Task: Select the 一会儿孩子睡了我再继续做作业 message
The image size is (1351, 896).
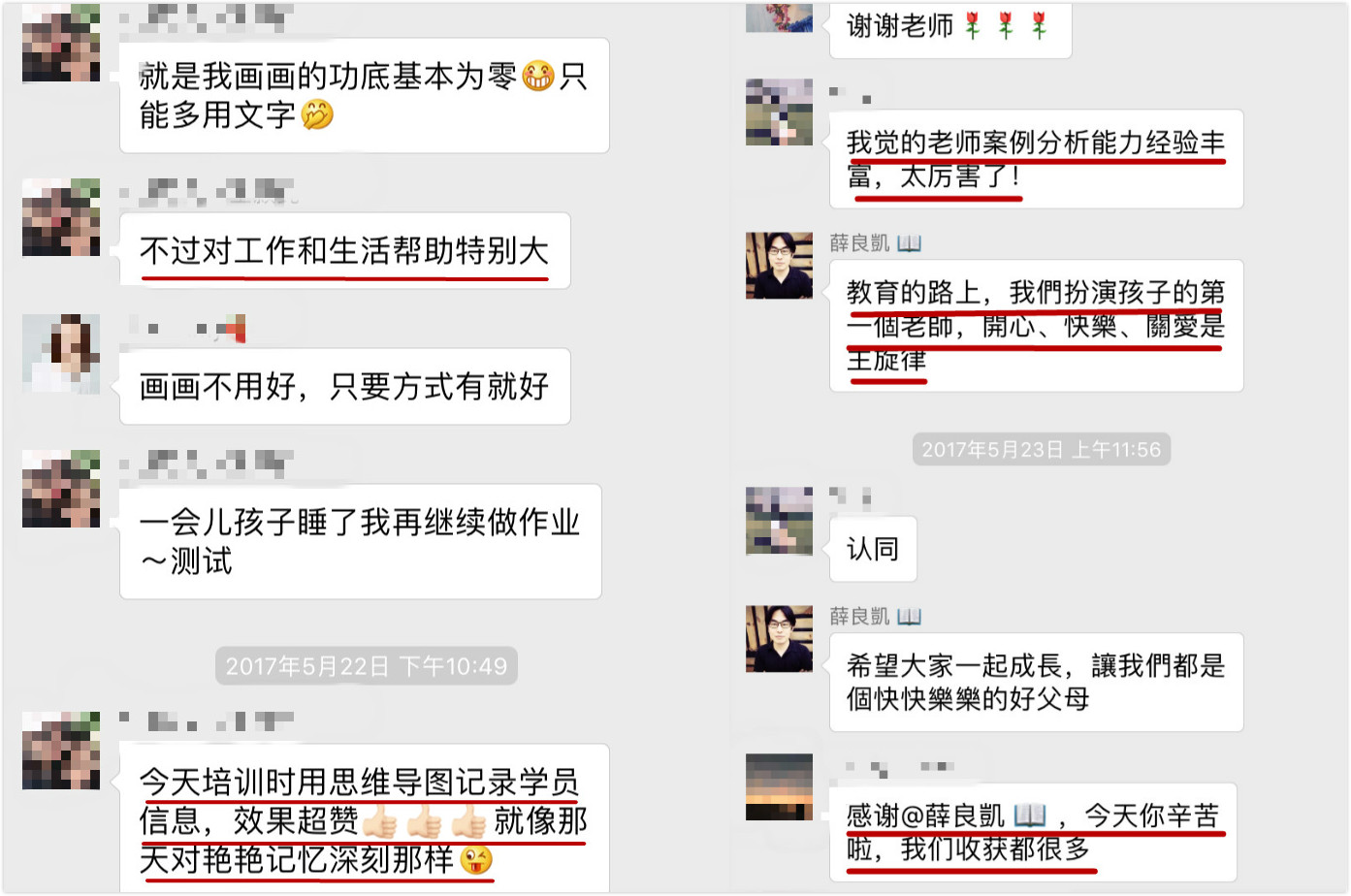Action: (x=361, y=541)
